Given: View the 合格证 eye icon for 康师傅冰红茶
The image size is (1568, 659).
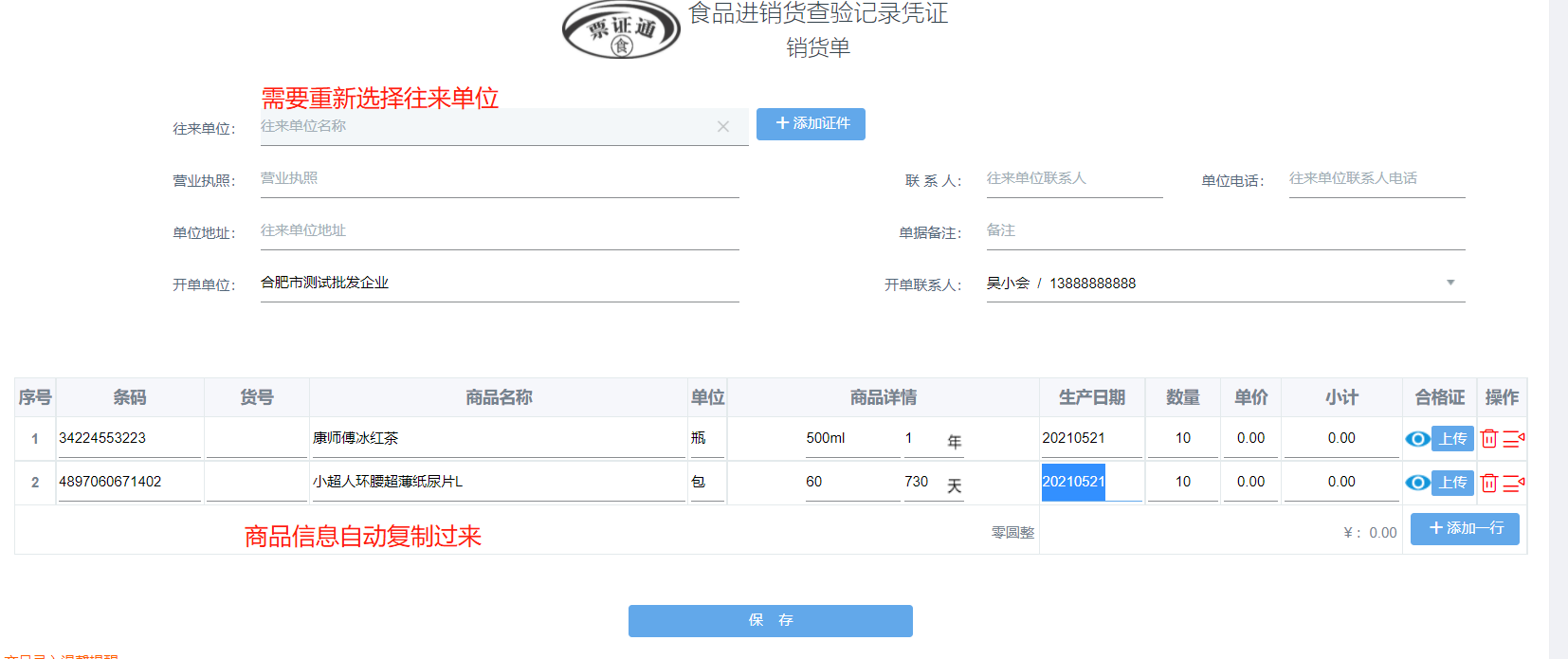Looking at the screenshot, I should 1417,439.
